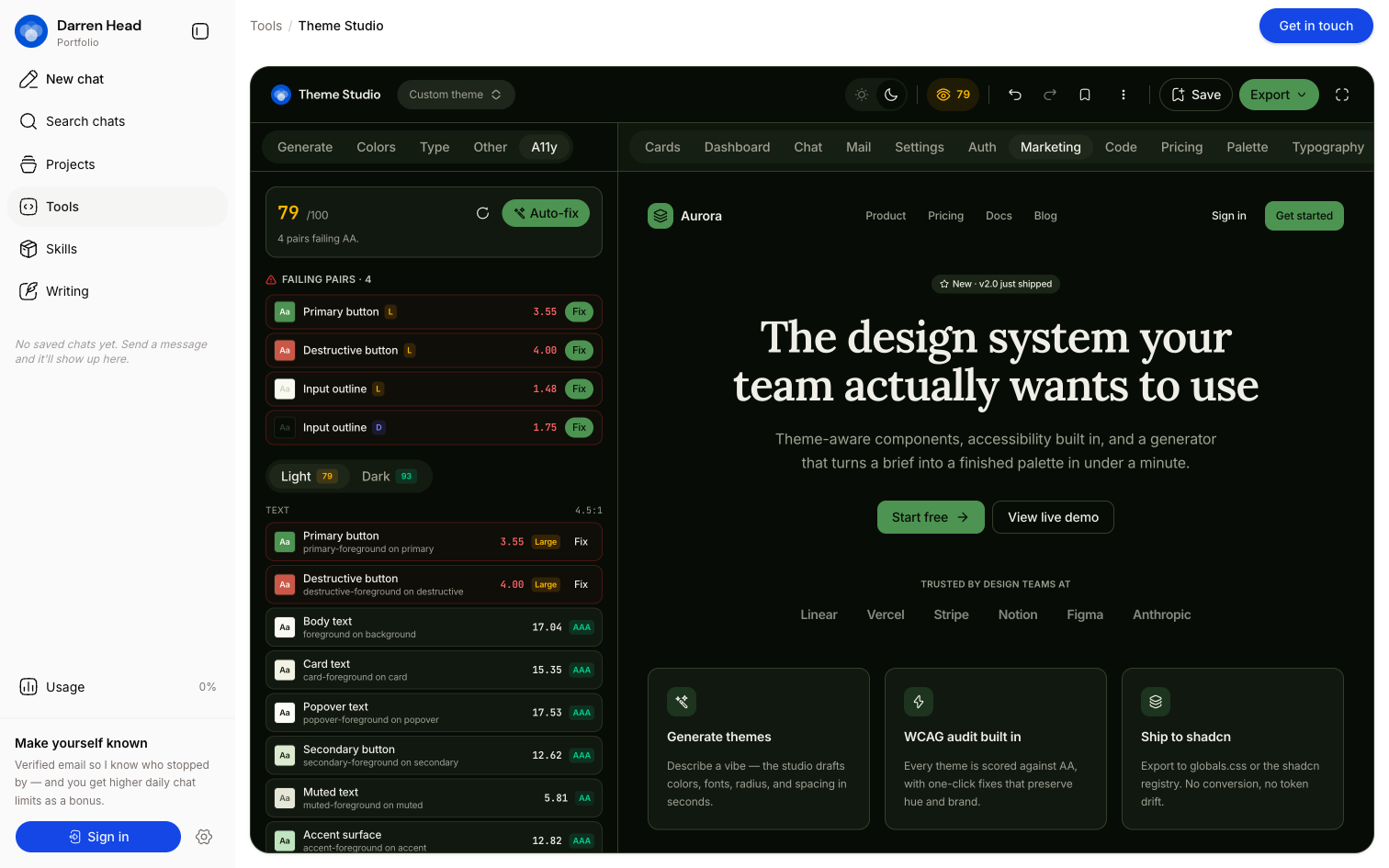Click the Body text color swatch
The height and width of the screenshot is (868, 1389).
pyautogui.click(x=285, y=627)
